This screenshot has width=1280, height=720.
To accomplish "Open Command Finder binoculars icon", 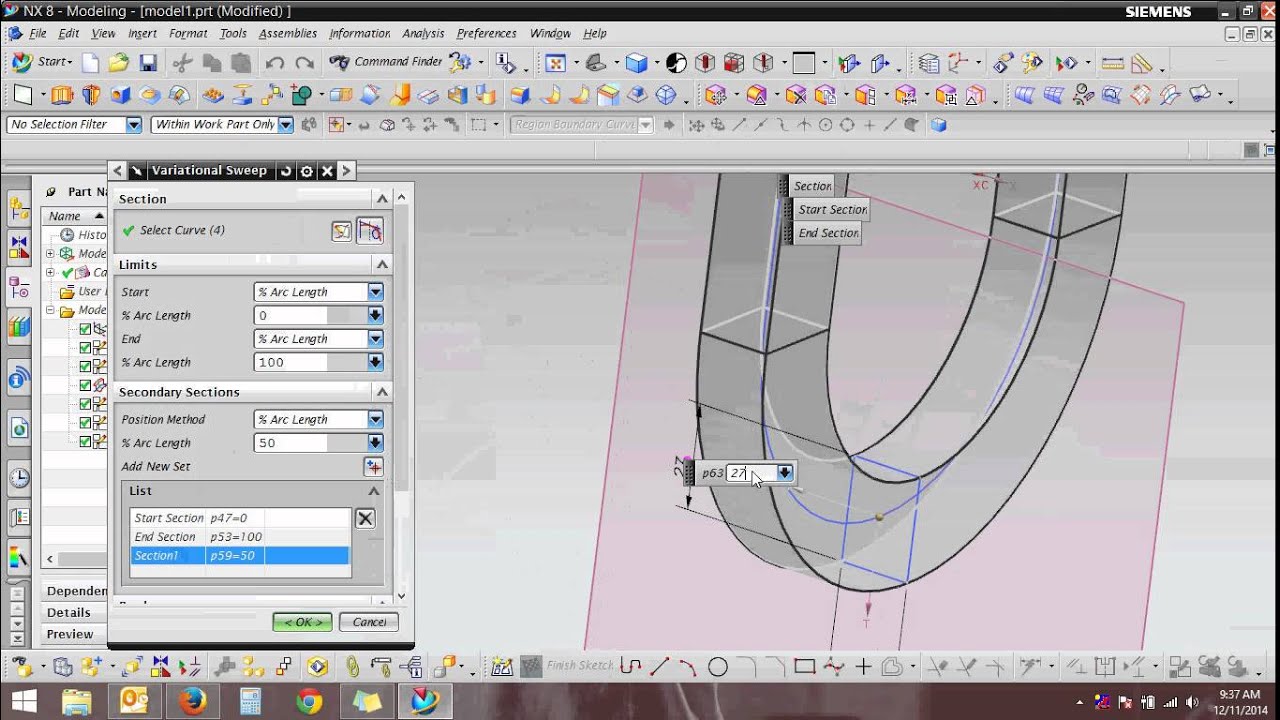I will [340, 62].
